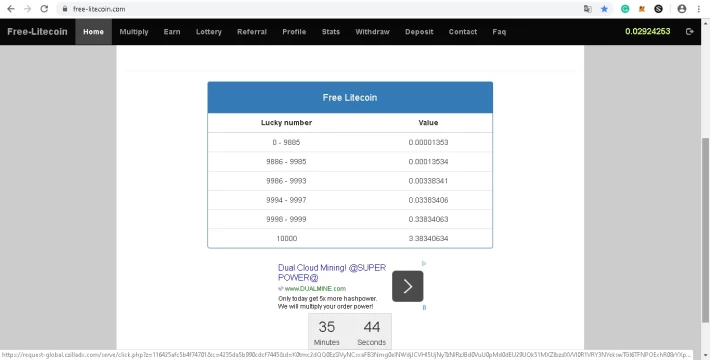Click the blue bookmark star icon

point(604,9)
